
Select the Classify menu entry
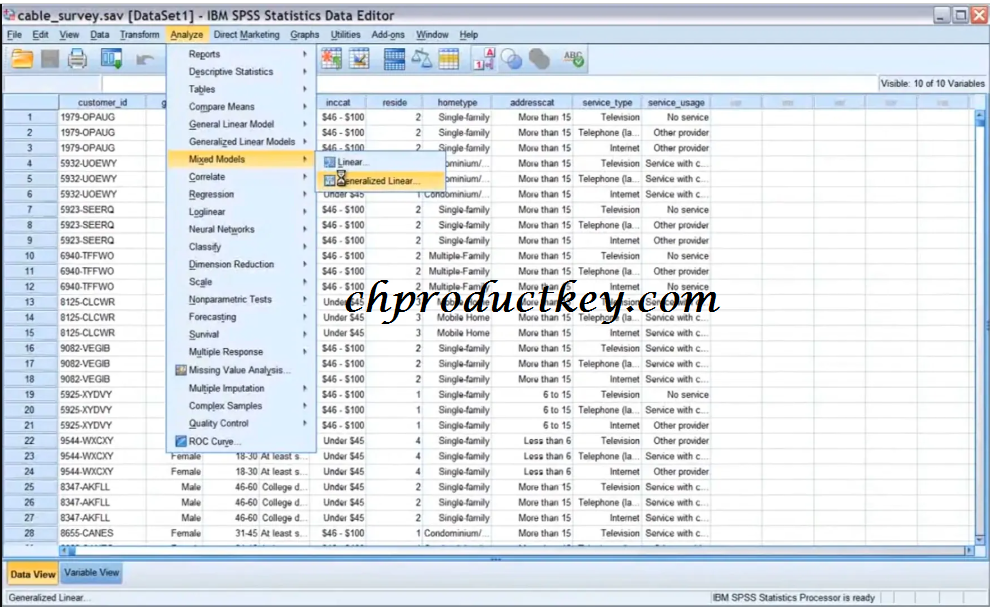click(241, 247)
